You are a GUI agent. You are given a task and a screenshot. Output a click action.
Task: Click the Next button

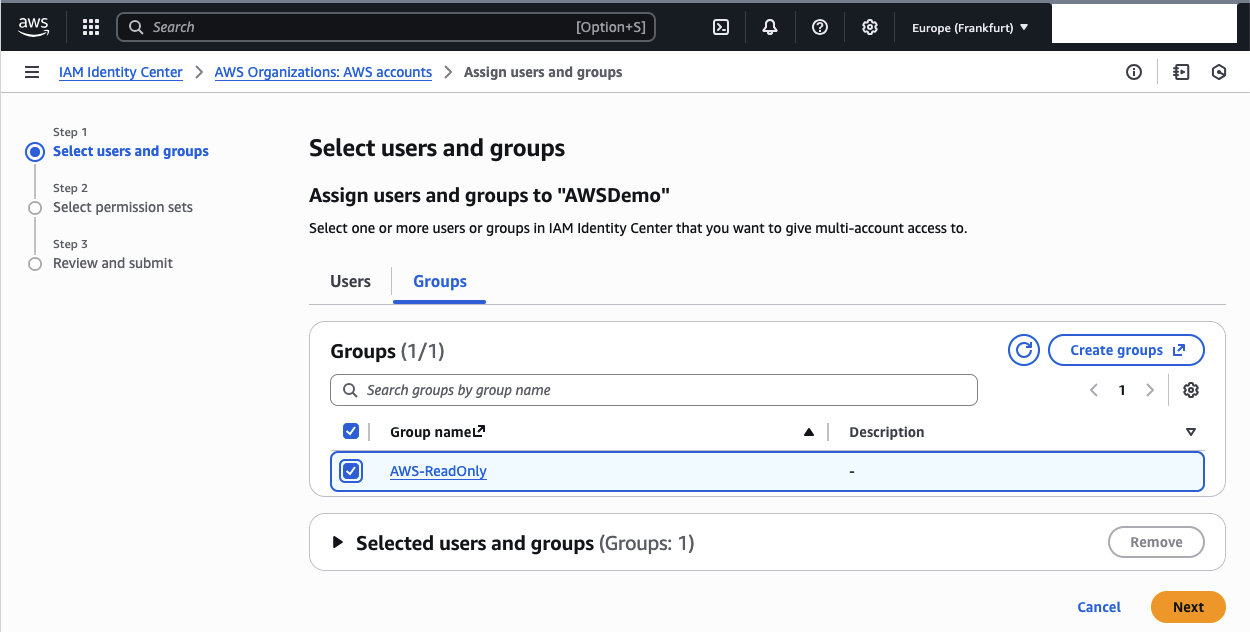pos(1187,607)
